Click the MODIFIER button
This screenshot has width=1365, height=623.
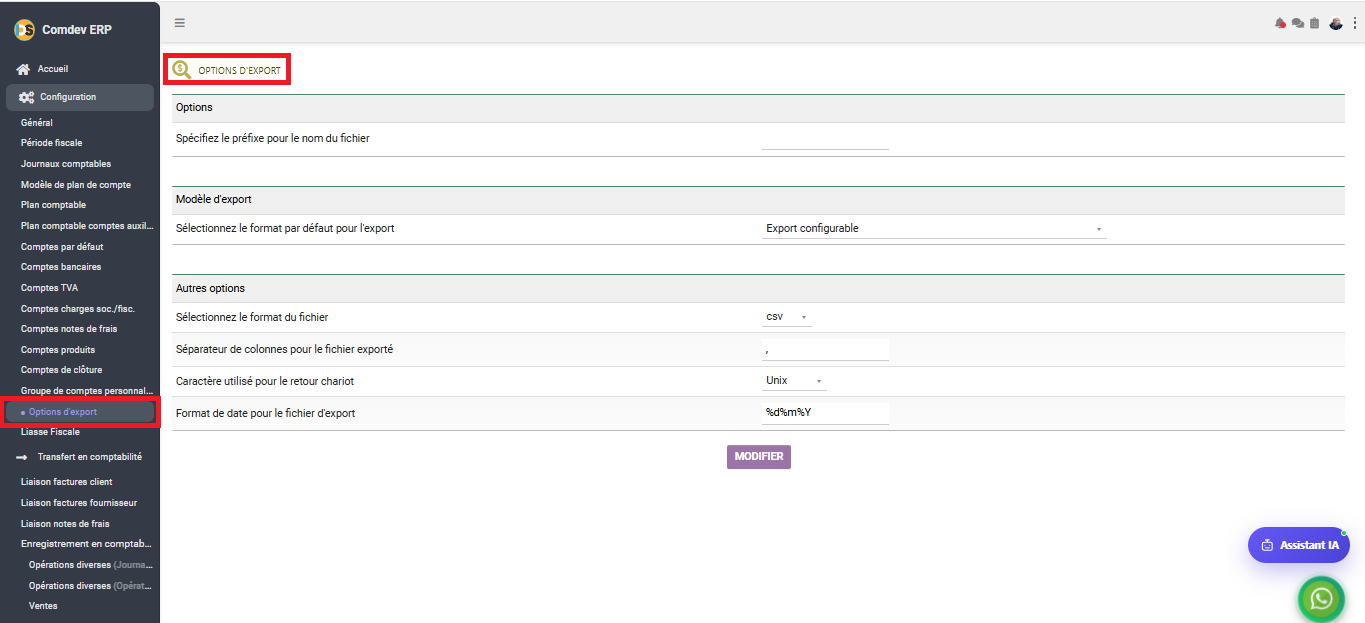click(x=759, y=457)
